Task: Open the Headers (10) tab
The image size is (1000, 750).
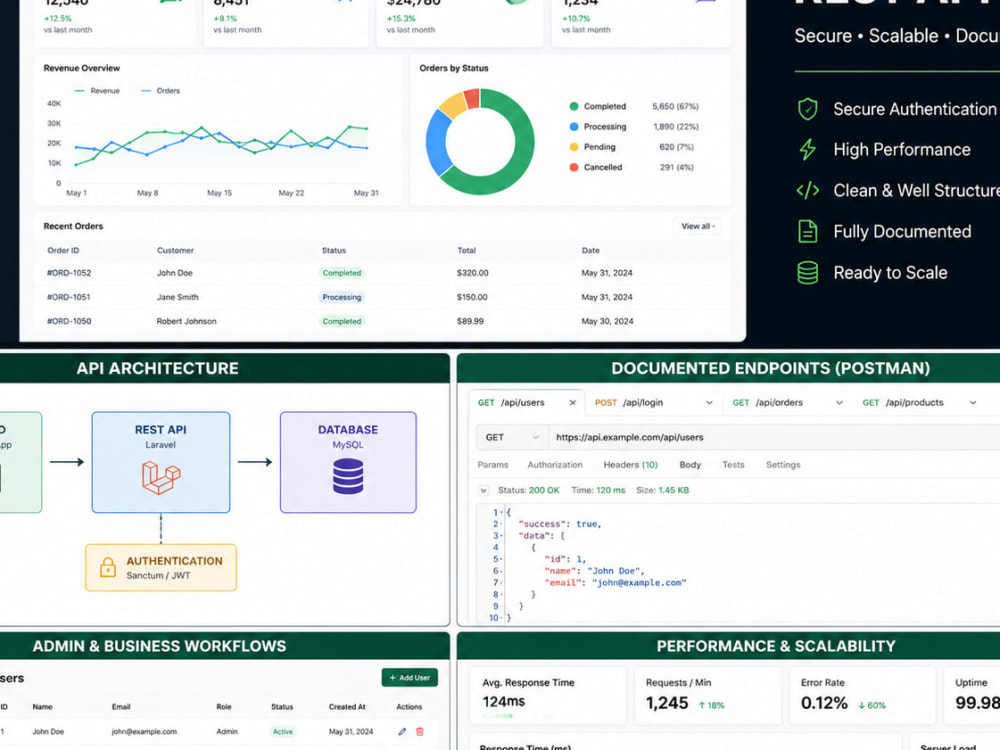Action: coord(631,465)
